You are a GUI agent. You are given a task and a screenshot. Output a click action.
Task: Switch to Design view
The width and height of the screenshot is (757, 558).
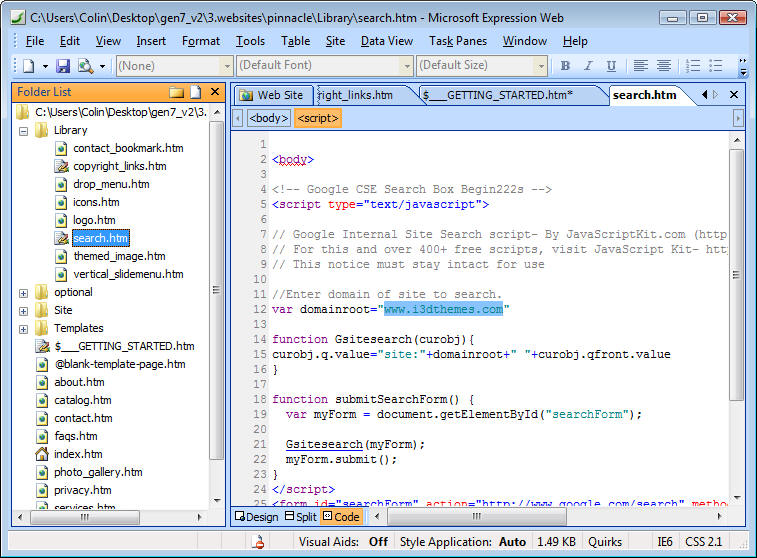(x=256, y=517)
